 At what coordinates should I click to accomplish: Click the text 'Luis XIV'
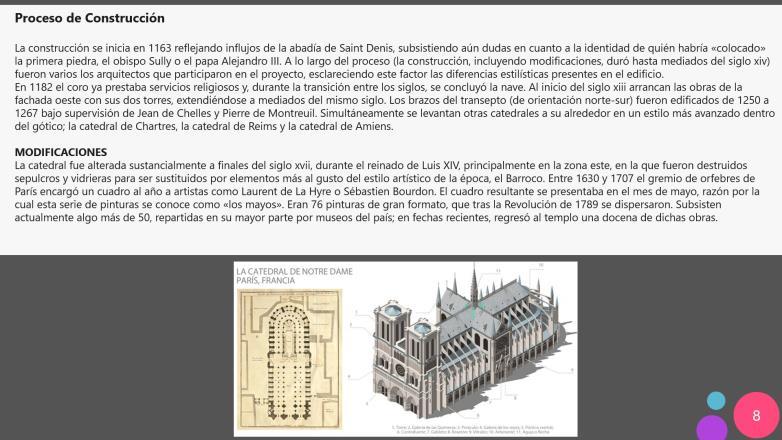440,165
